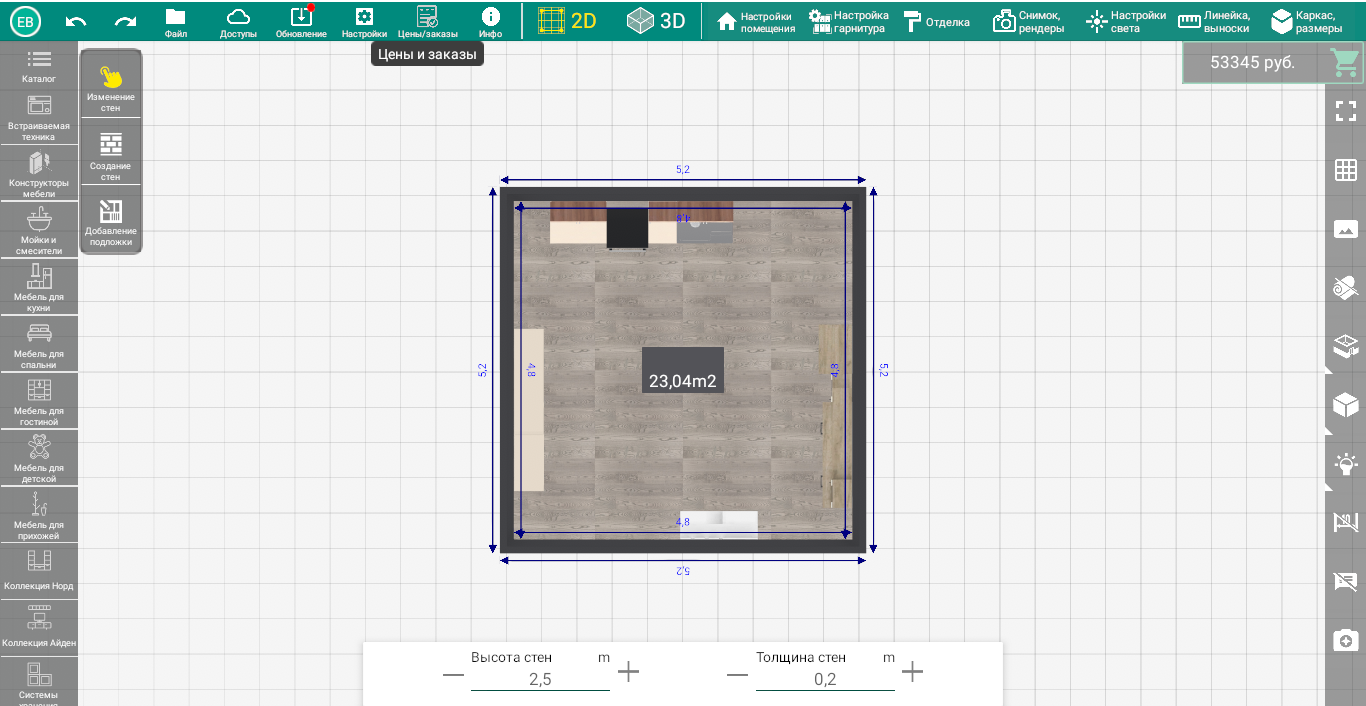Open Мебель для гостиной category
Screen dimensions: 1366x706
(39, 402)
